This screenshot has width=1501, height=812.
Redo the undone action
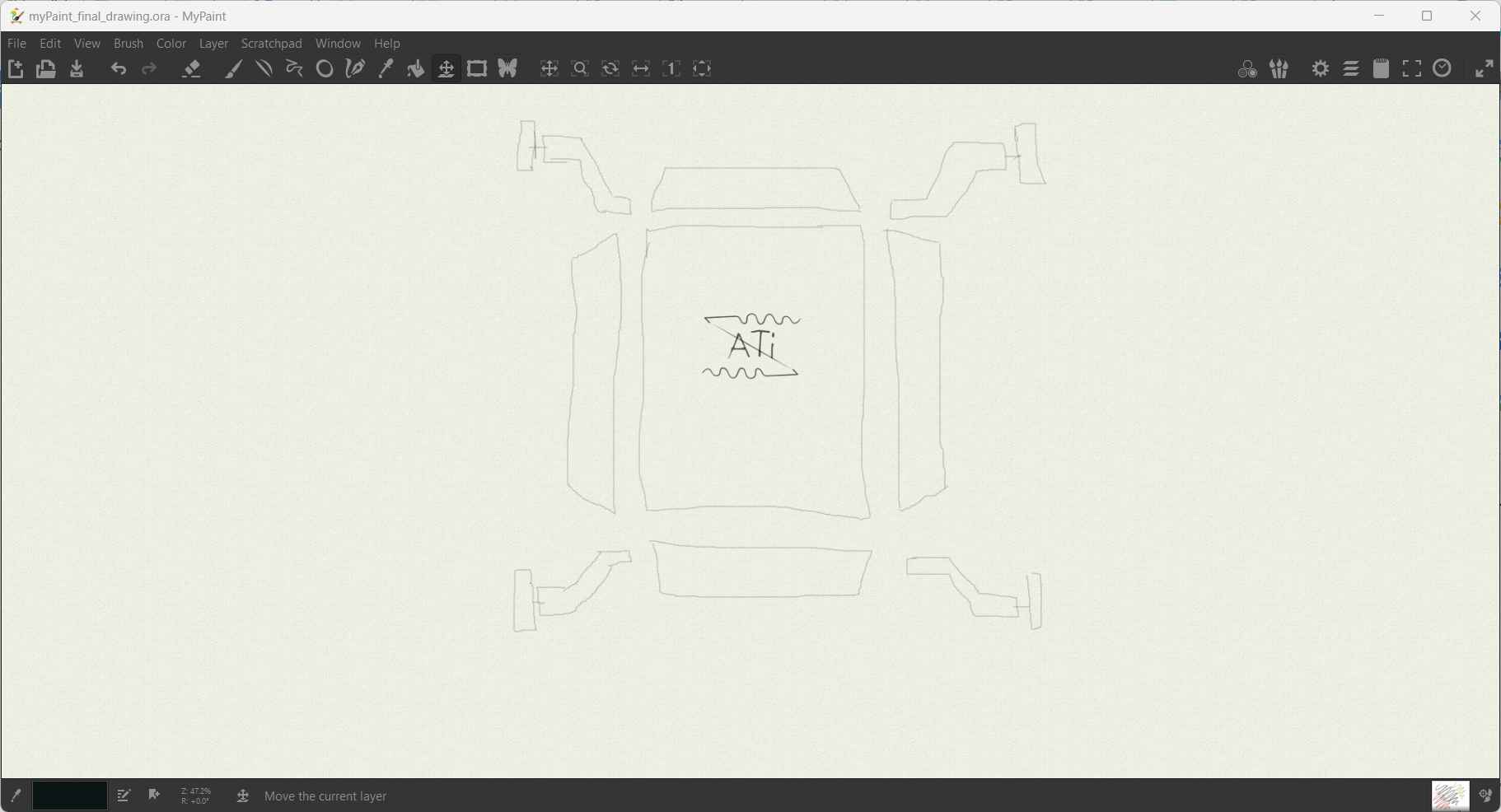coord(149,69)
